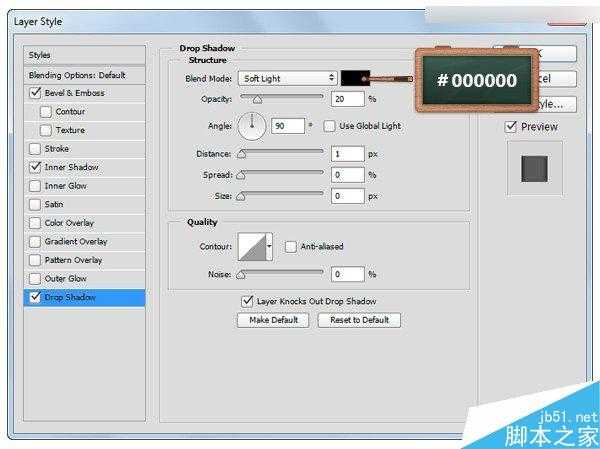Click the Reset to Default button
Image resolution: width=600 pixels, height=449 pixels.
tap(359, 320)
